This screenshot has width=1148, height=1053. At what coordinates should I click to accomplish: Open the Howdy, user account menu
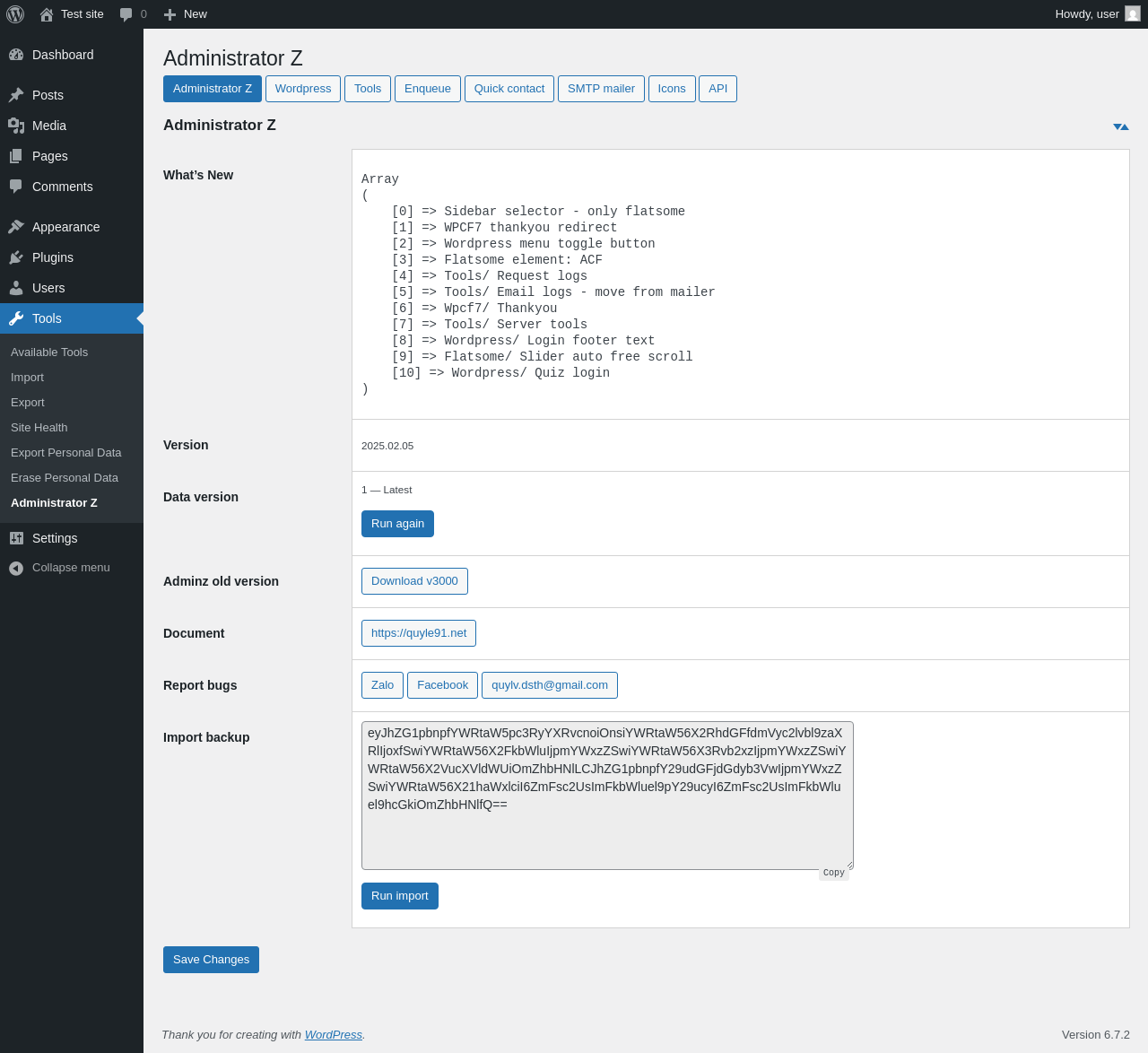tap(1096, 14)
